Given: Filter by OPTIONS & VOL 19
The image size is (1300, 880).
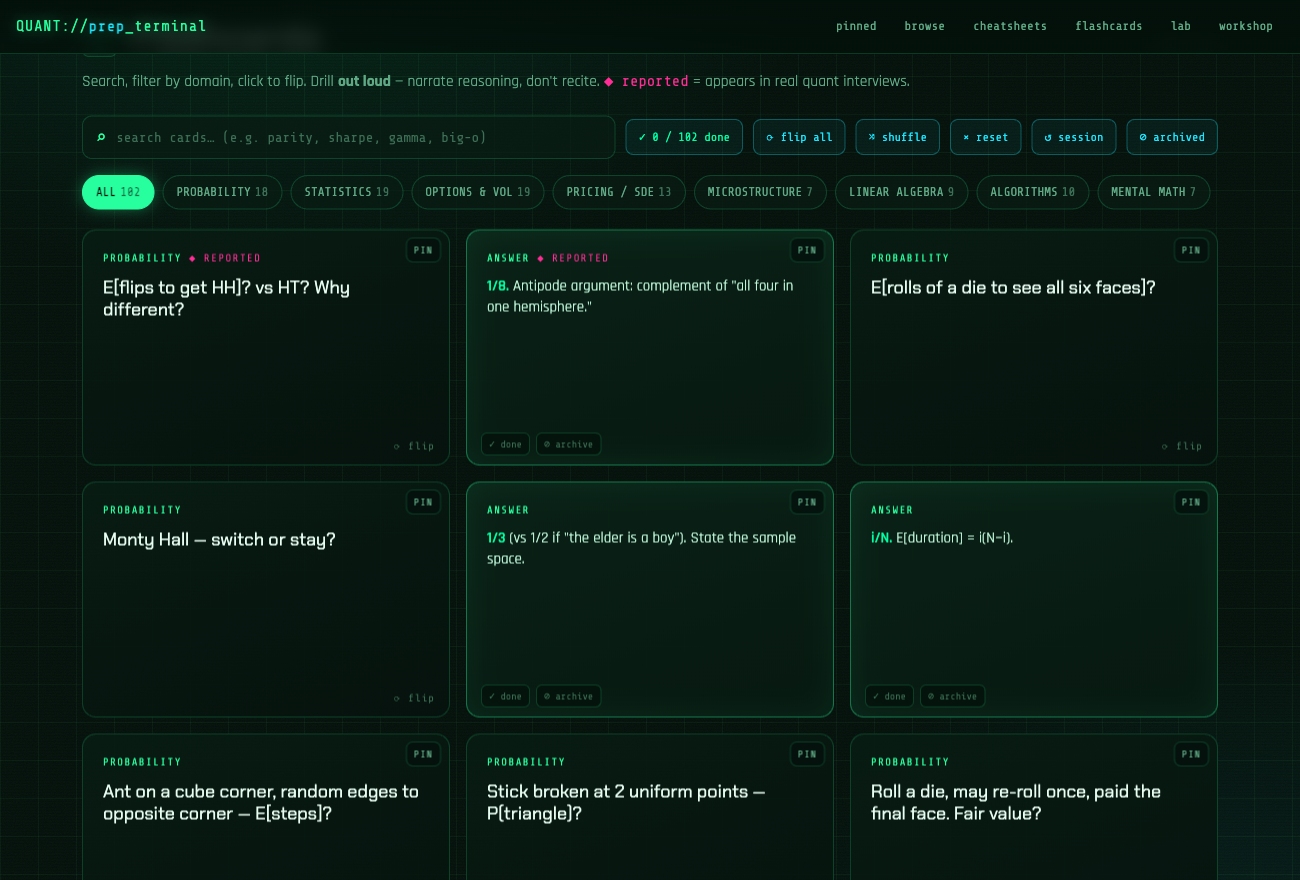Looking at the screenshot, I should tap(478, 192).
